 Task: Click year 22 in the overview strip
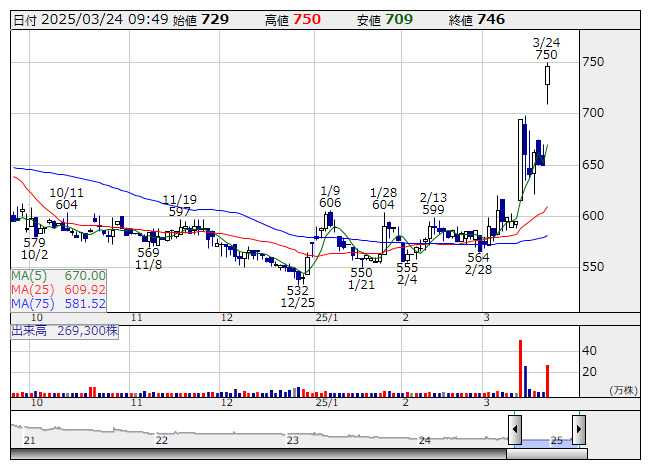pos(162,440)
